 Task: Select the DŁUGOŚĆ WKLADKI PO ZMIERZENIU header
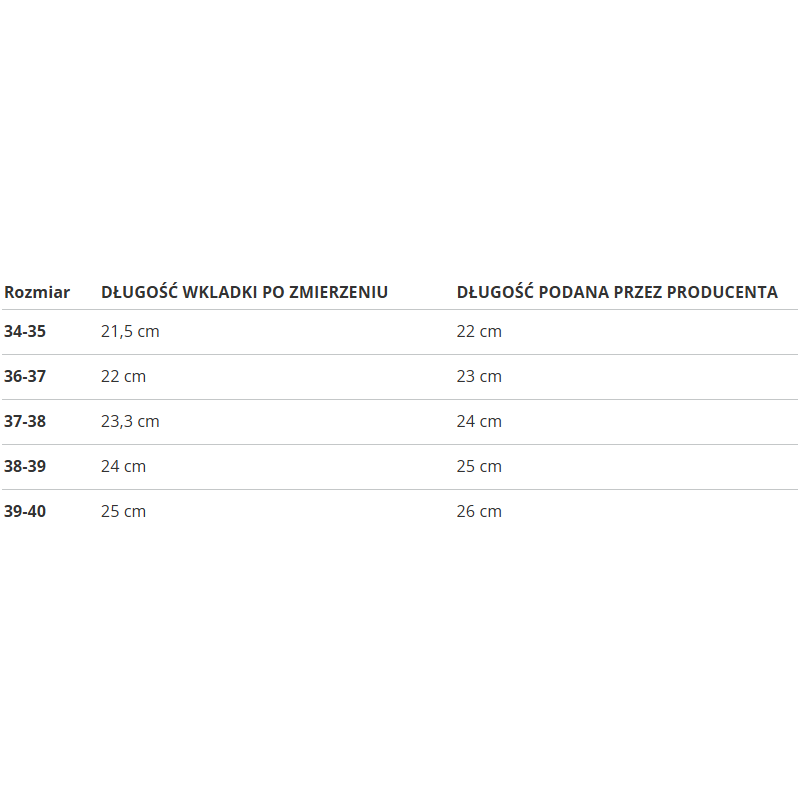coord(244,291)
